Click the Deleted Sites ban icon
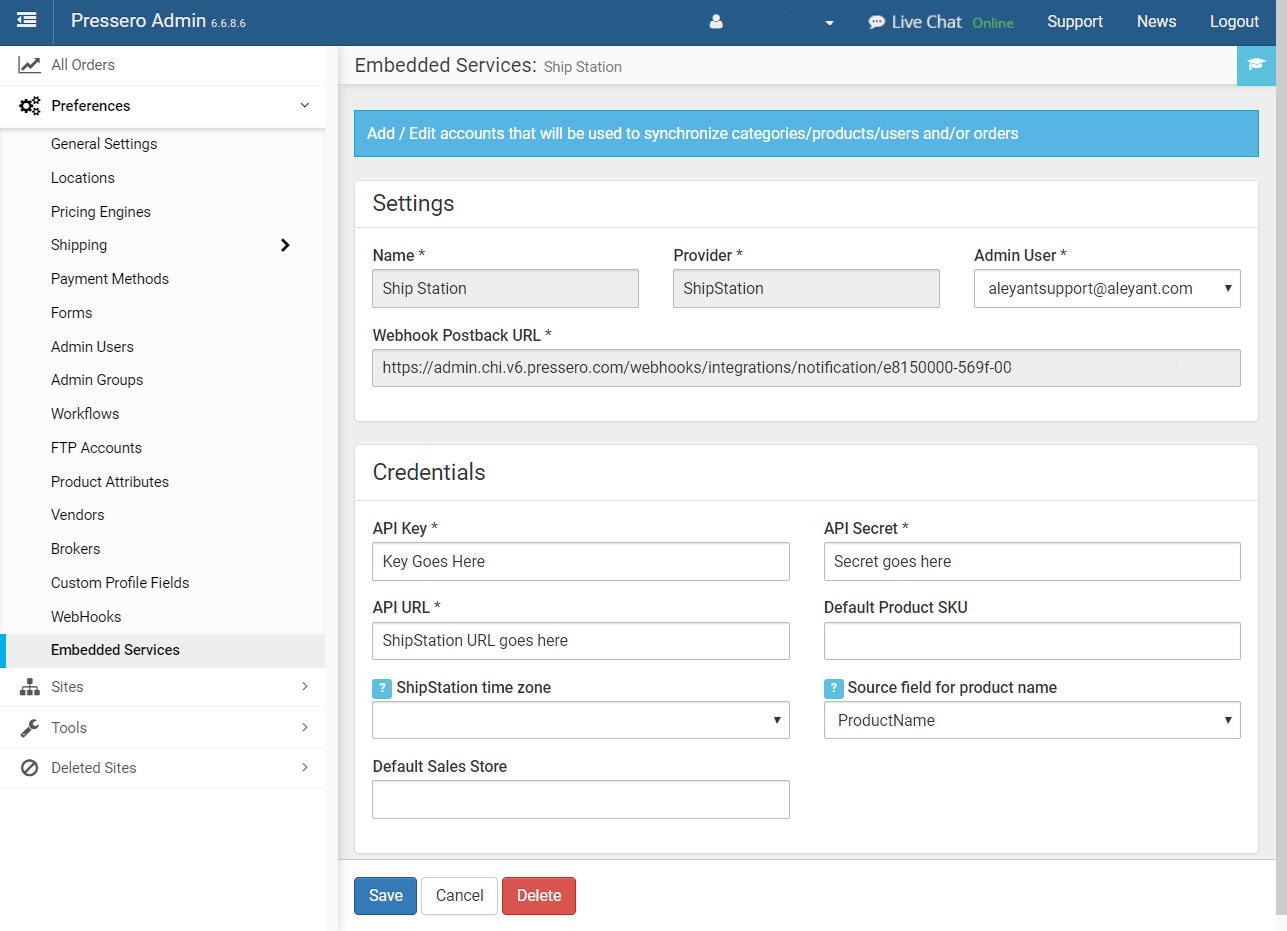Viewport: 1287px width, 931px height. [x=30, y=768]
